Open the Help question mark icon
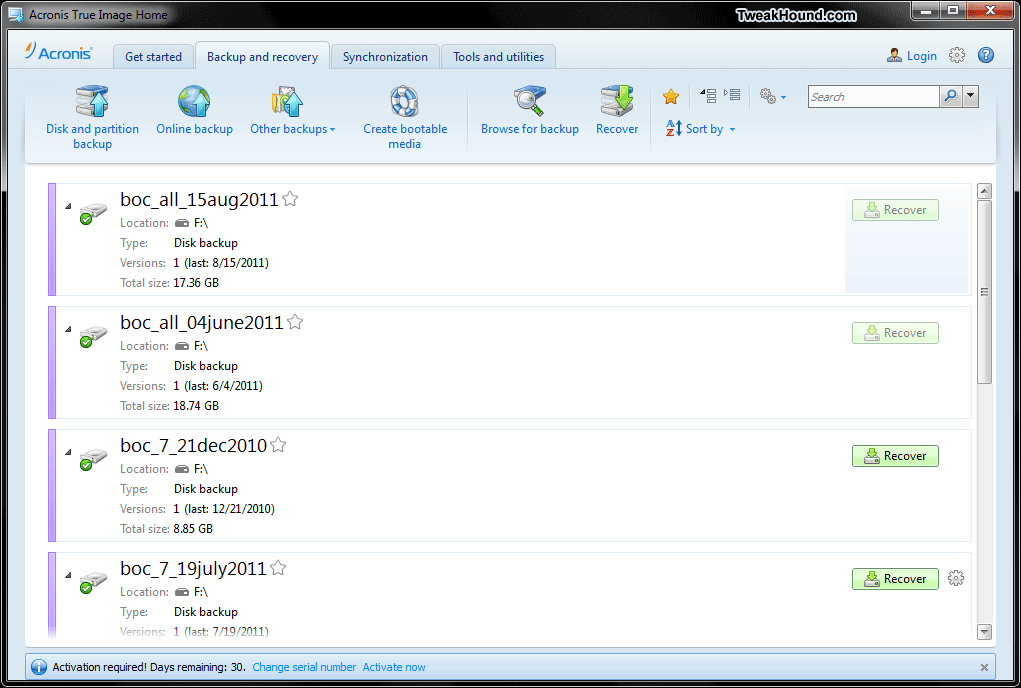This screenshot has width=1021, height=688. click(986, 55)
